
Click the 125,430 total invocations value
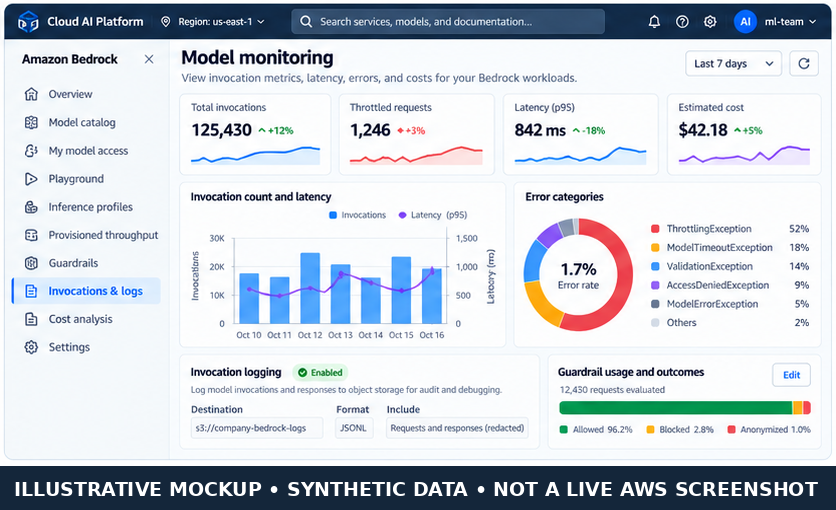coord(221,130)
